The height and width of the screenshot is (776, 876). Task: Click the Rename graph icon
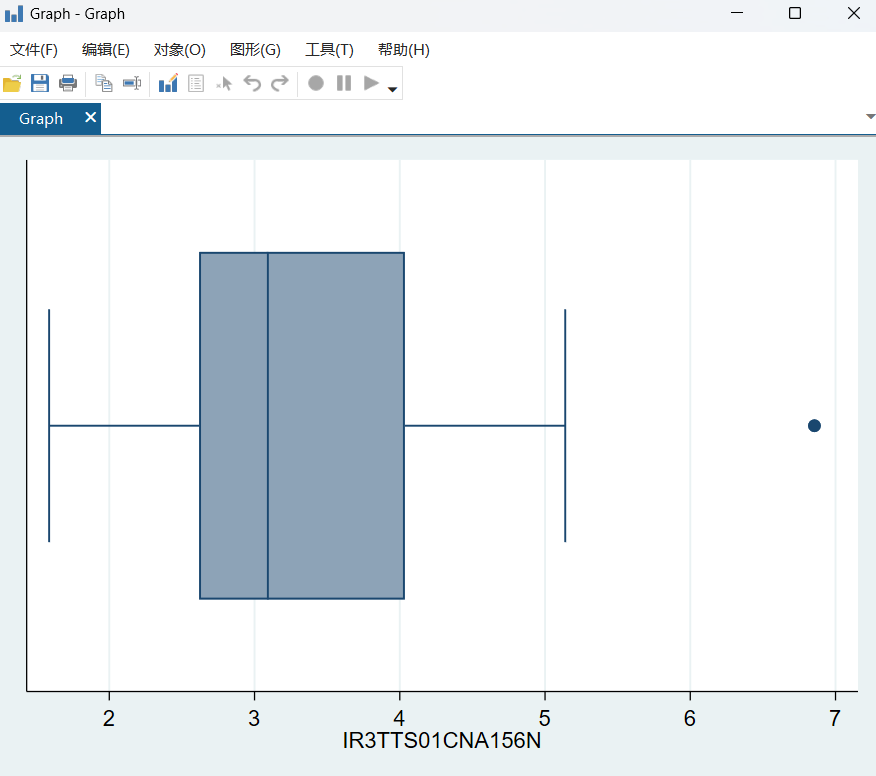(132, 84)
